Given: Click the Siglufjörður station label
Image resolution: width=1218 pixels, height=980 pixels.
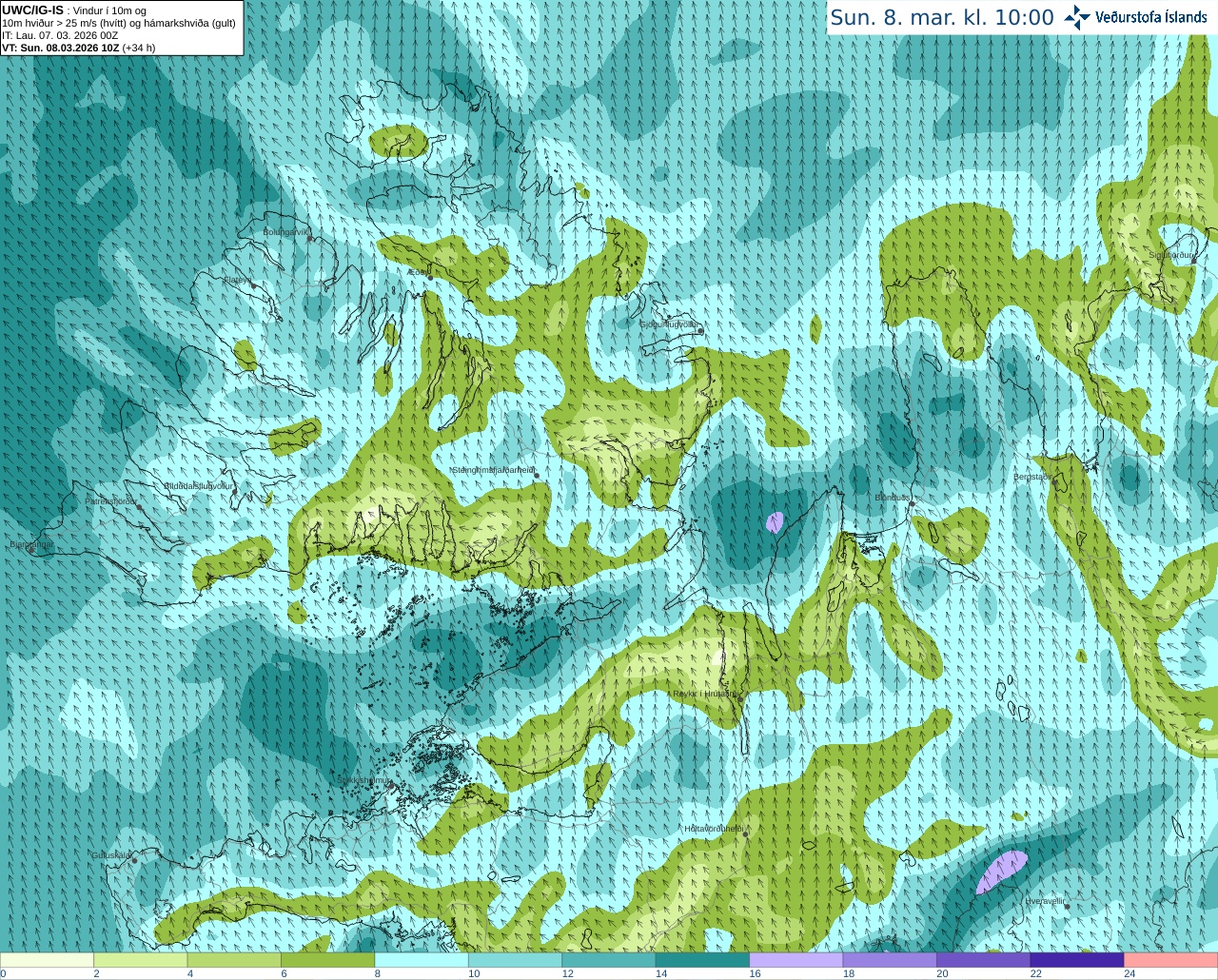Looking at the screenshot, I should point(1170,255).
